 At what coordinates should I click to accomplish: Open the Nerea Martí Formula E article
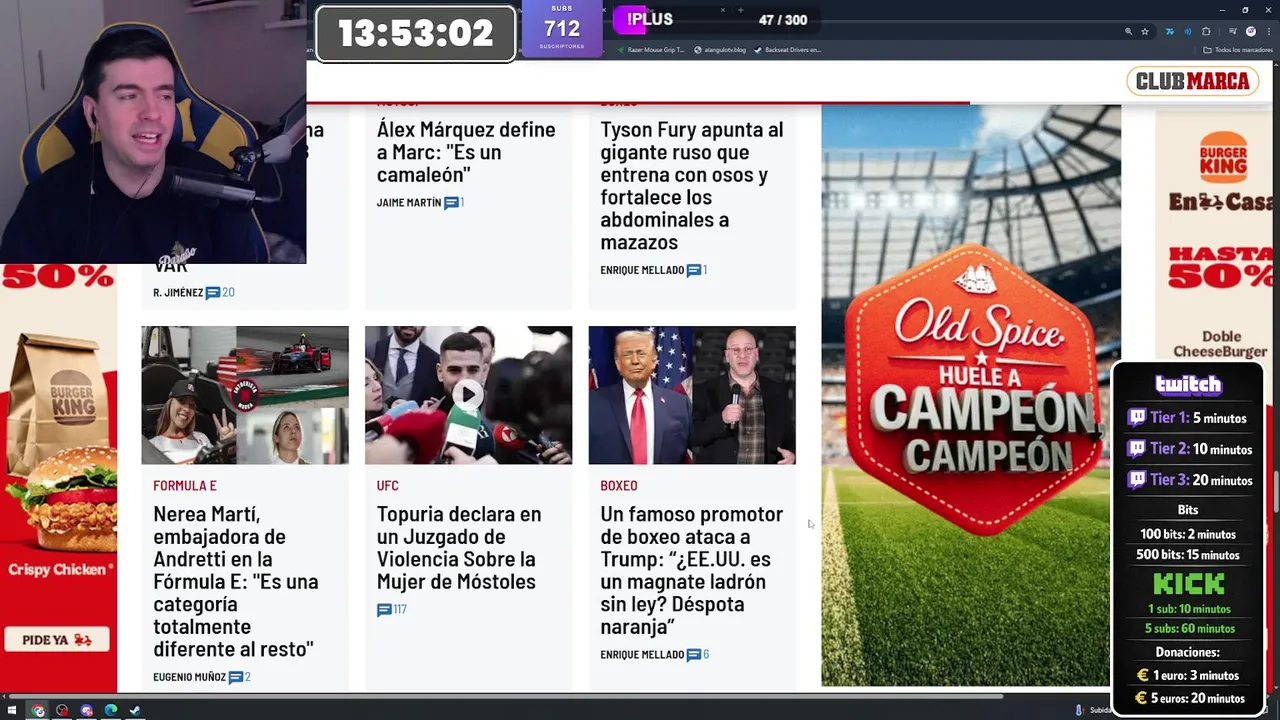(236, 581)
